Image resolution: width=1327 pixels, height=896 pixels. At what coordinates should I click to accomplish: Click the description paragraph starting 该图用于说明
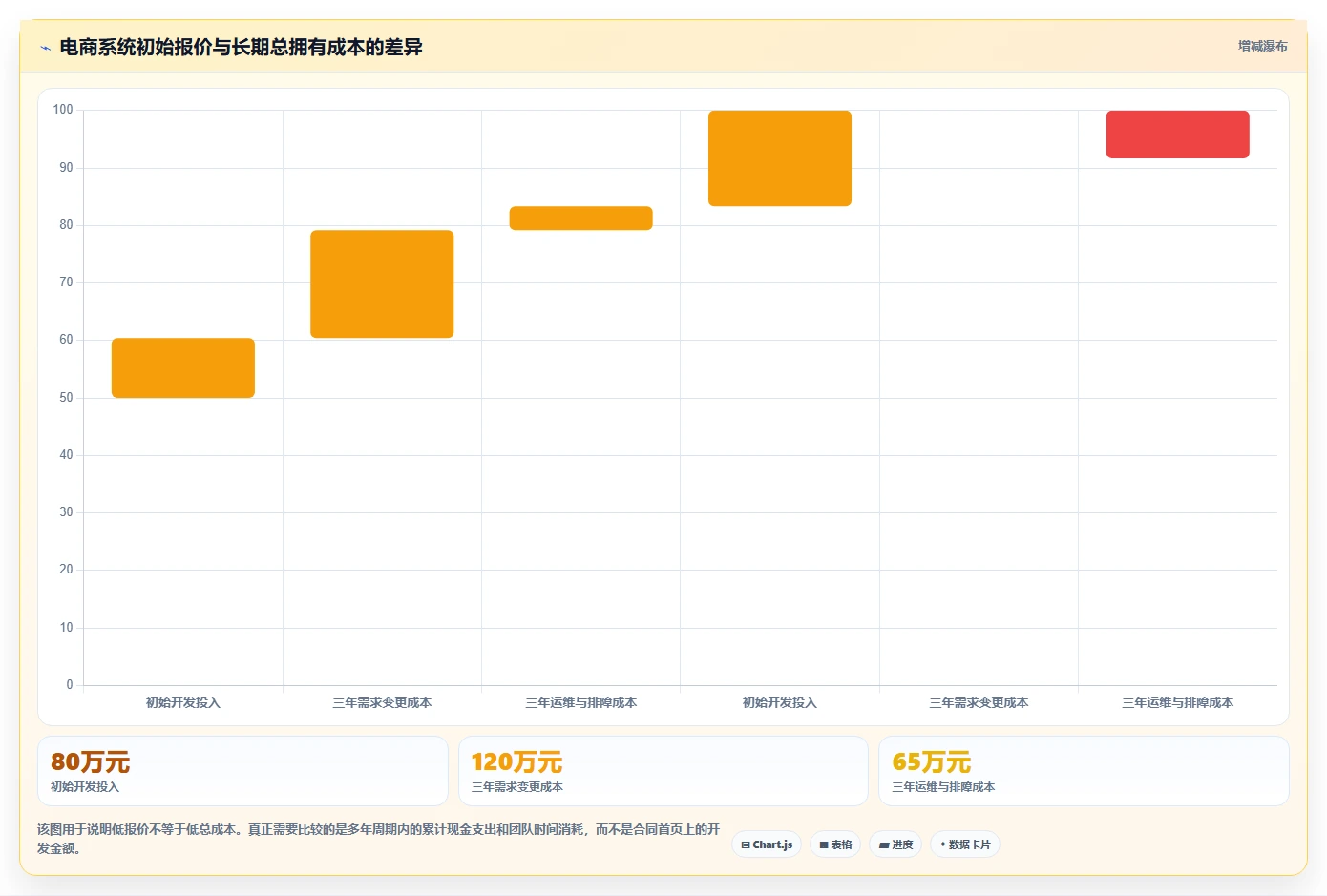(379, 839)
